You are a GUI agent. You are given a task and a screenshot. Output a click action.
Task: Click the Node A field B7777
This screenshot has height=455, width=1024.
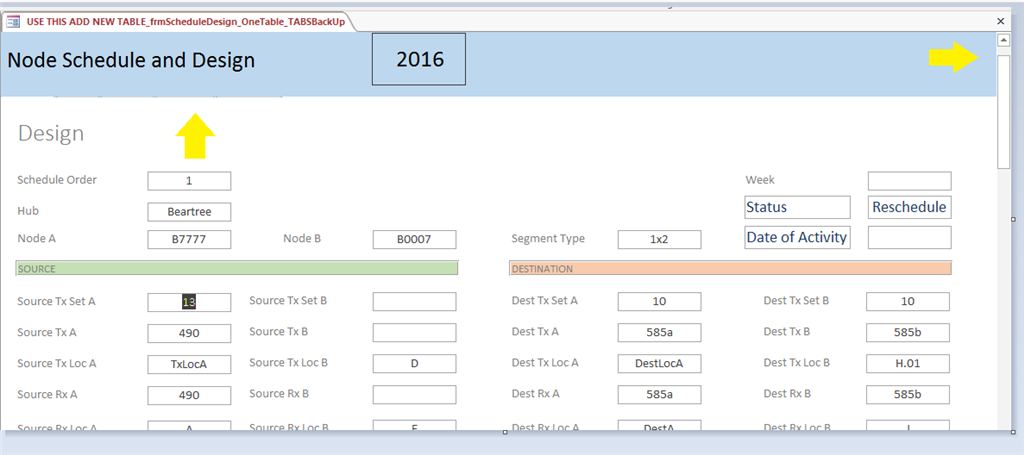[x=189, y=240]
